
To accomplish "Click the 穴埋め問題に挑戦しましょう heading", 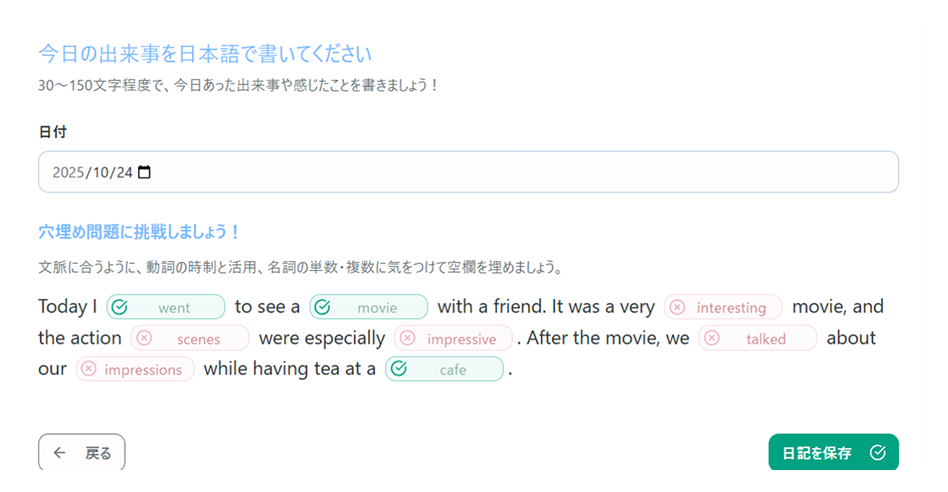I will (x=140, y=232).
